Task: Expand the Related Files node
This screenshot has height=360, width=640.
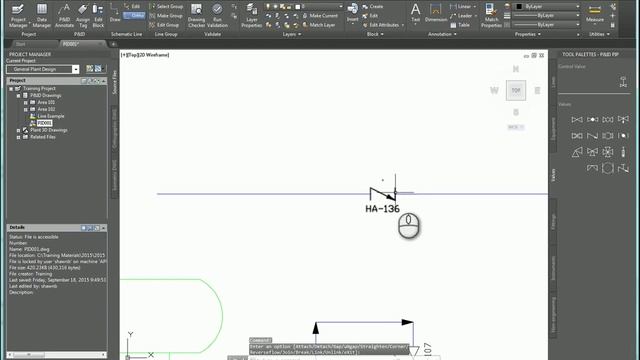Action: pos(18,137)
